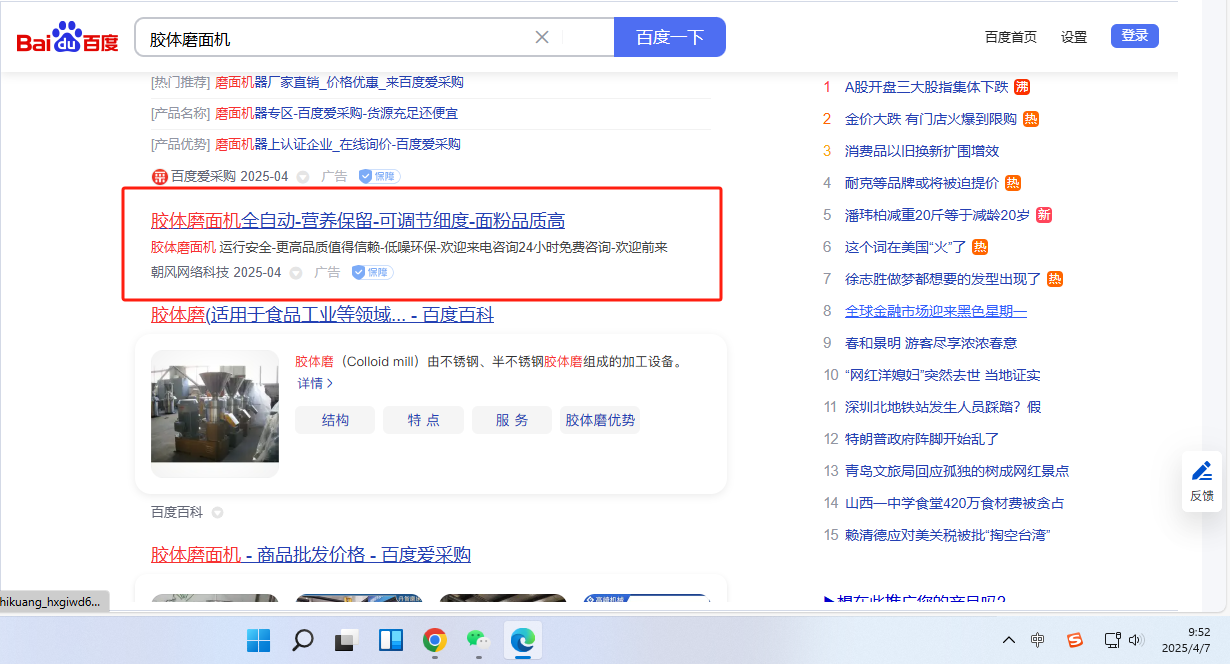Open the 反馈 feedback icon

(1201, 480)
